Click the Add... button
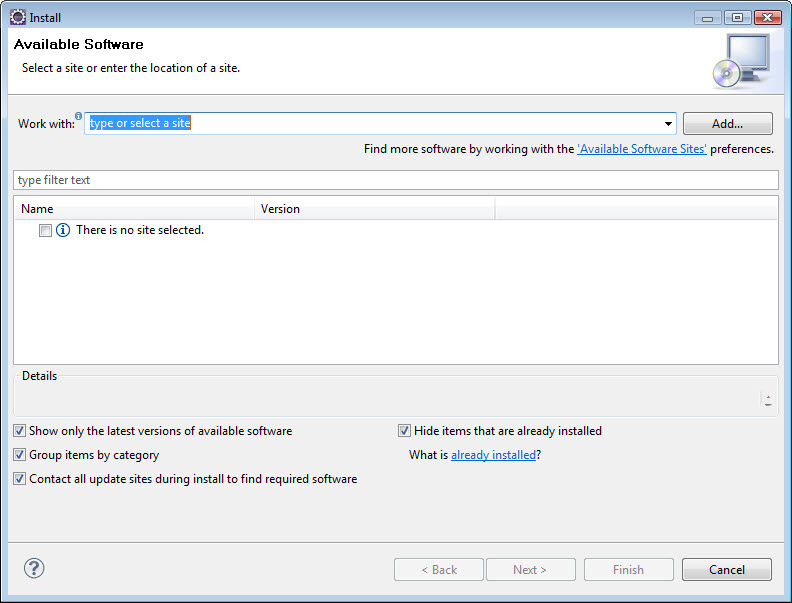792x603 pixels. coord(727,124)
